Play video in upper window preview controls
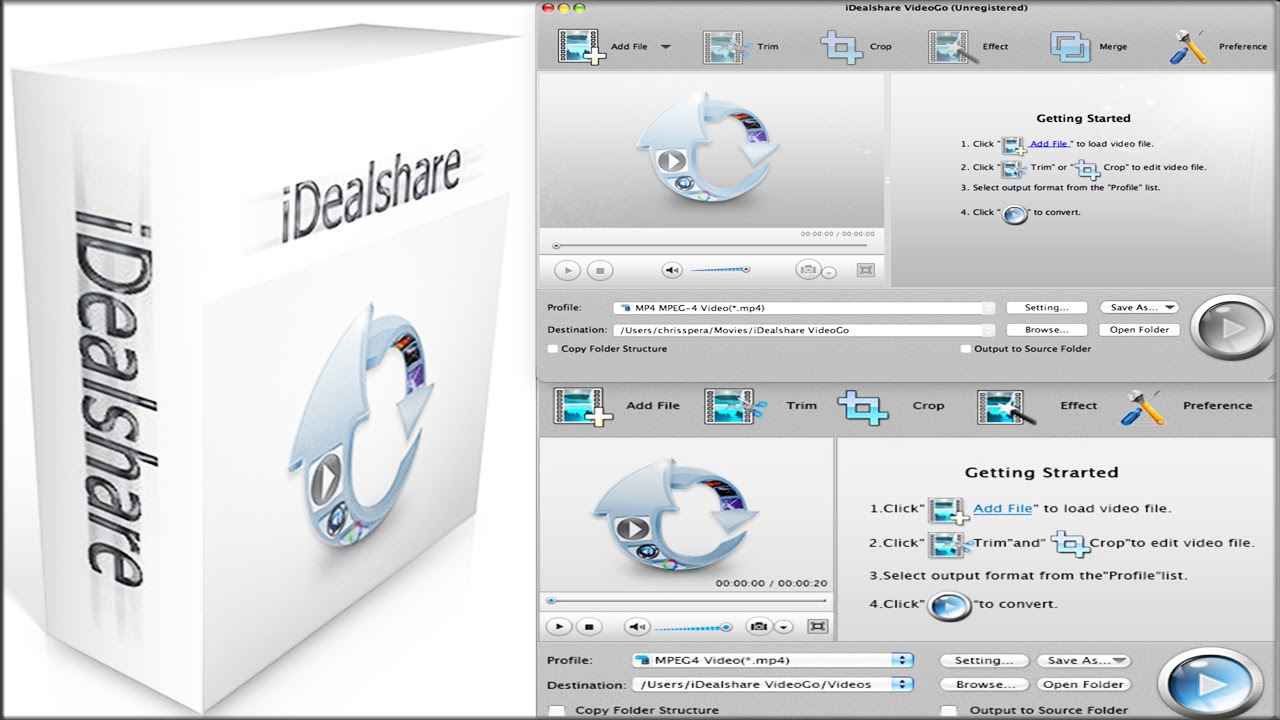The height and width of the screenshot is (720, 1280). [x=567, y=270]
